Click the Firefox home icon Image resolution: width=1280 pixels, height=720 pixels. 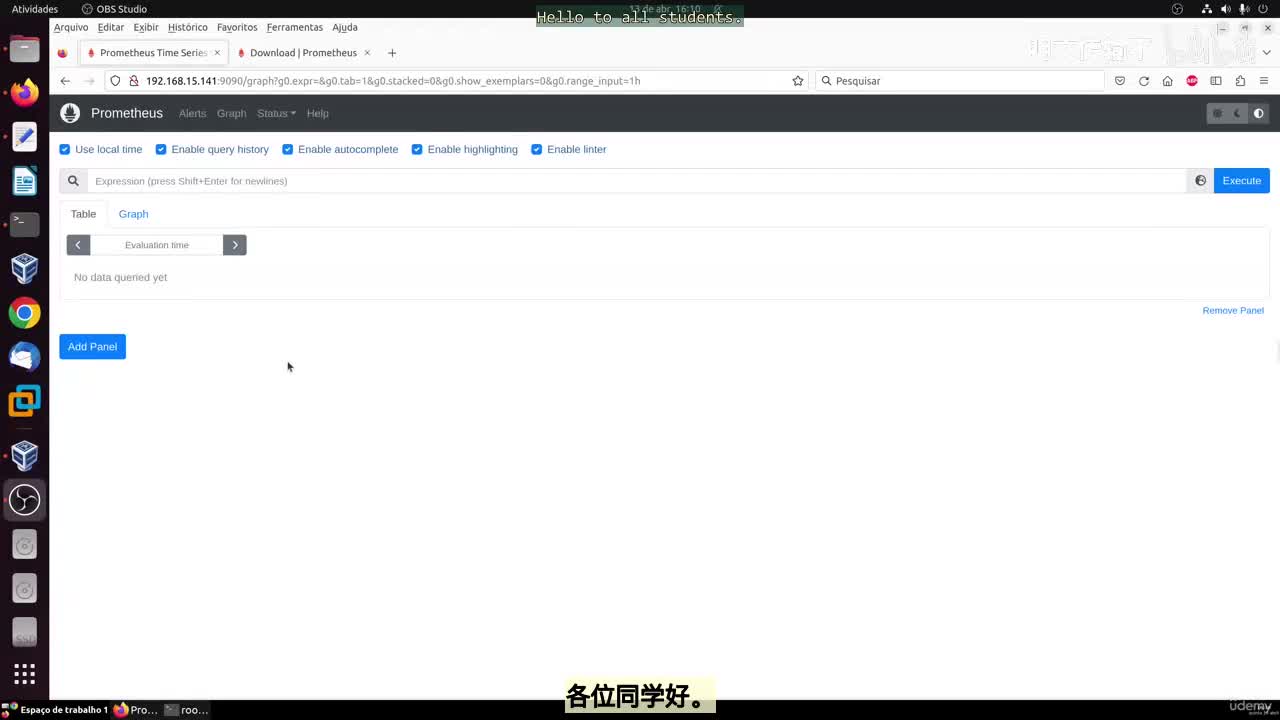[x=1167, y=81]
